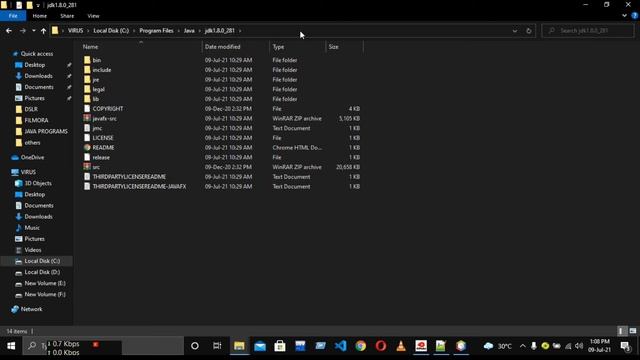The height and width of the screenshot is (360, 640).
Task: Open the View ribbon tab
Action: pyautogui.click(x=93, y=16)
